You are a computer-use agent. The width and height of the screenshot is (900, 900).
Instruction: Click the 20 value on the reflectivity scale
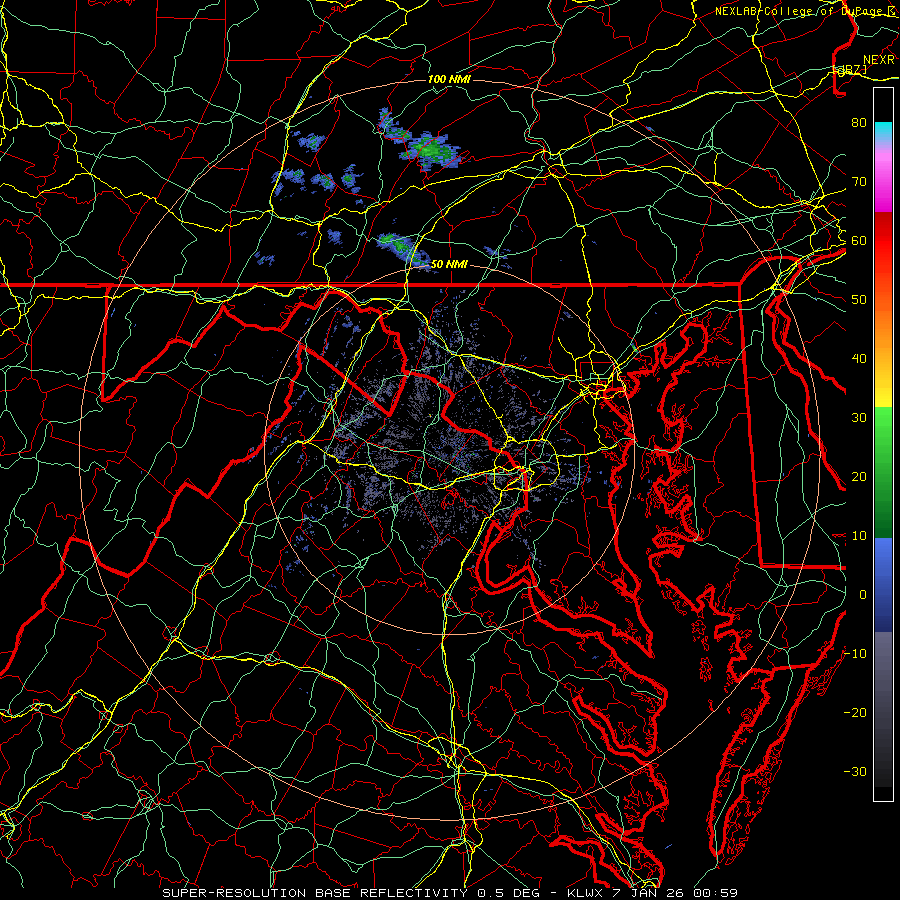point(859,476)
